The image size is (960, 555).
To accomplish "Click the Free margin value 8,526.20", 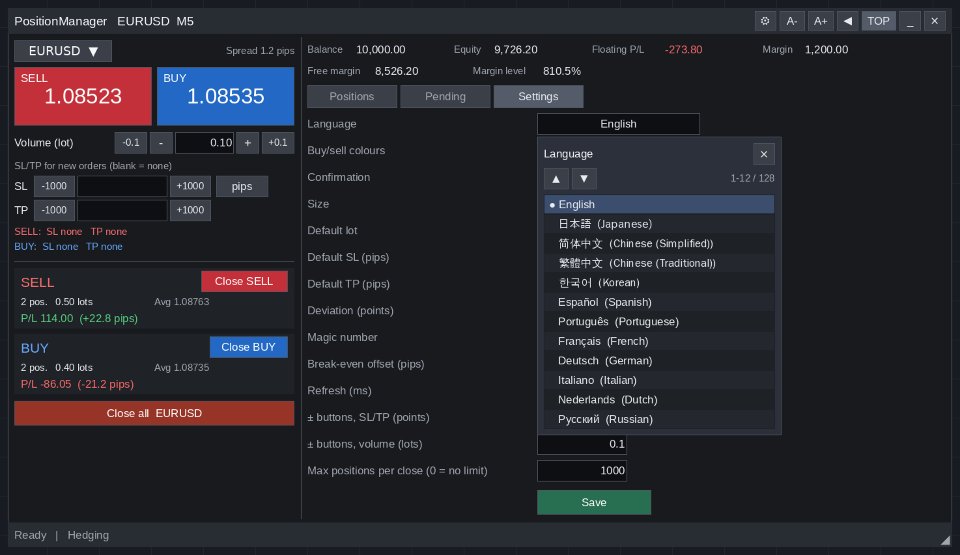I will point(397,71).
